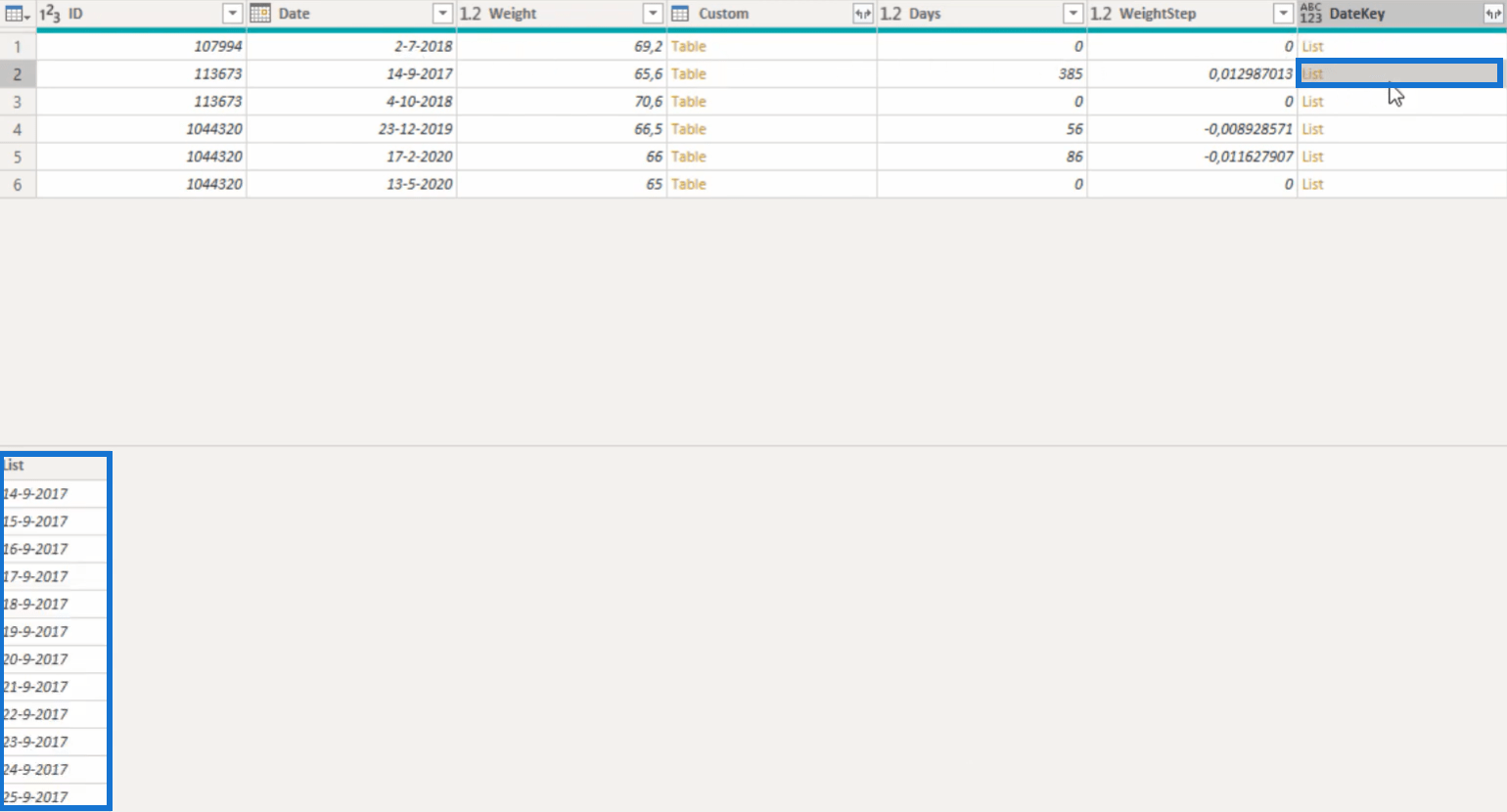This screenshot has height=812, width=1507.
Task: Open the DateKey List link in row 1
Action: pos(1312,46)
